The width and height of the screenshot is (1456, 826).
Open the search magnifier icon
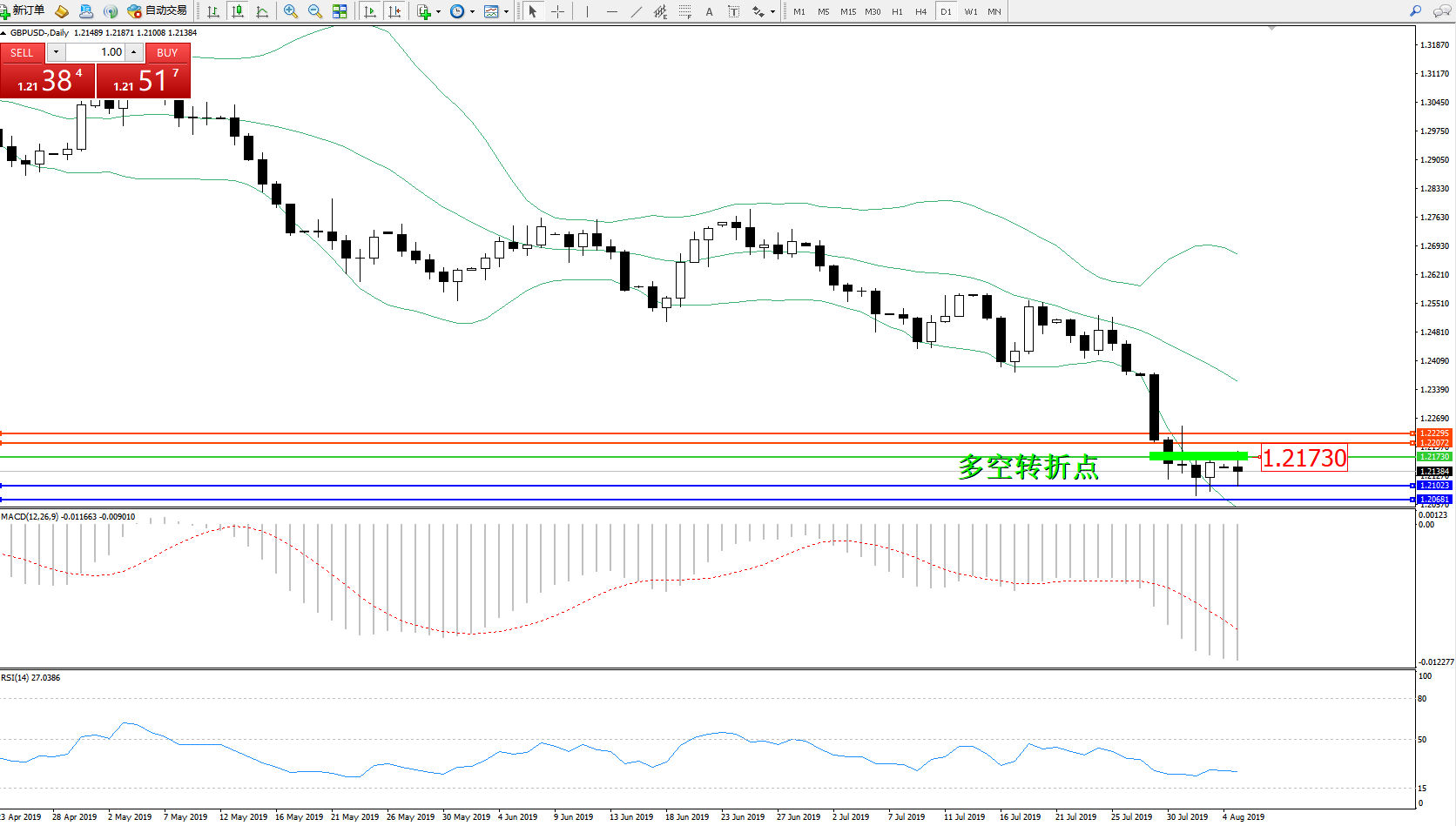[1416, 11]
